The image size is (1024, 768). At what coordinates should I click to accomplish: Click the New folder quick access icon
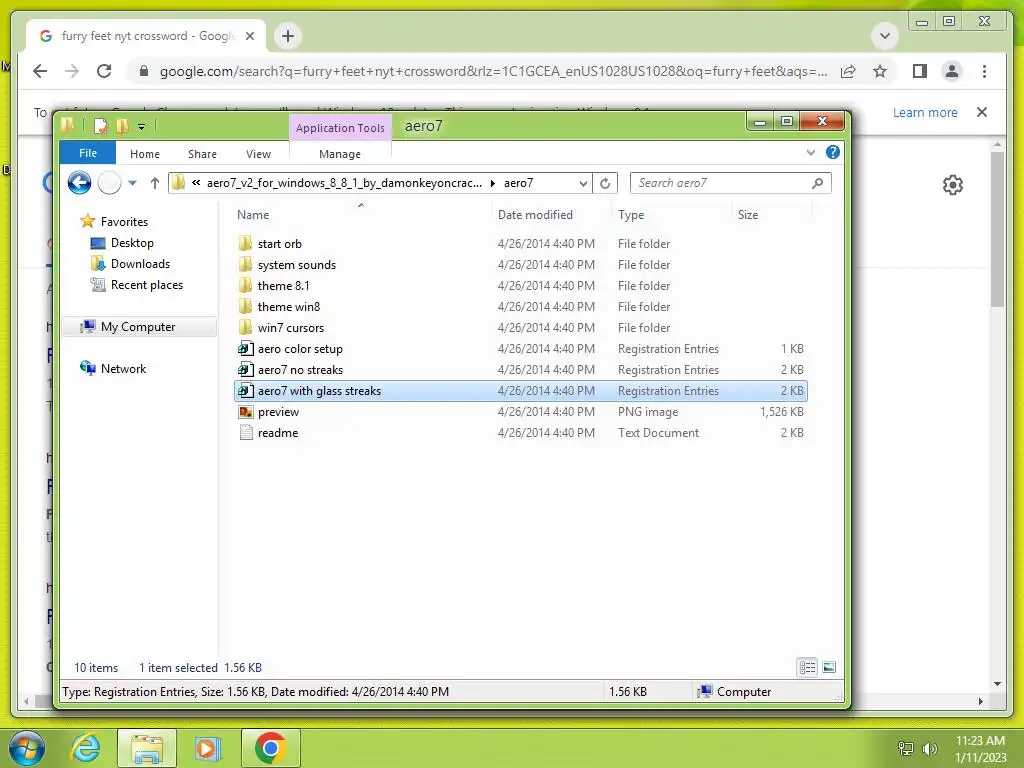tap(122, 126)
